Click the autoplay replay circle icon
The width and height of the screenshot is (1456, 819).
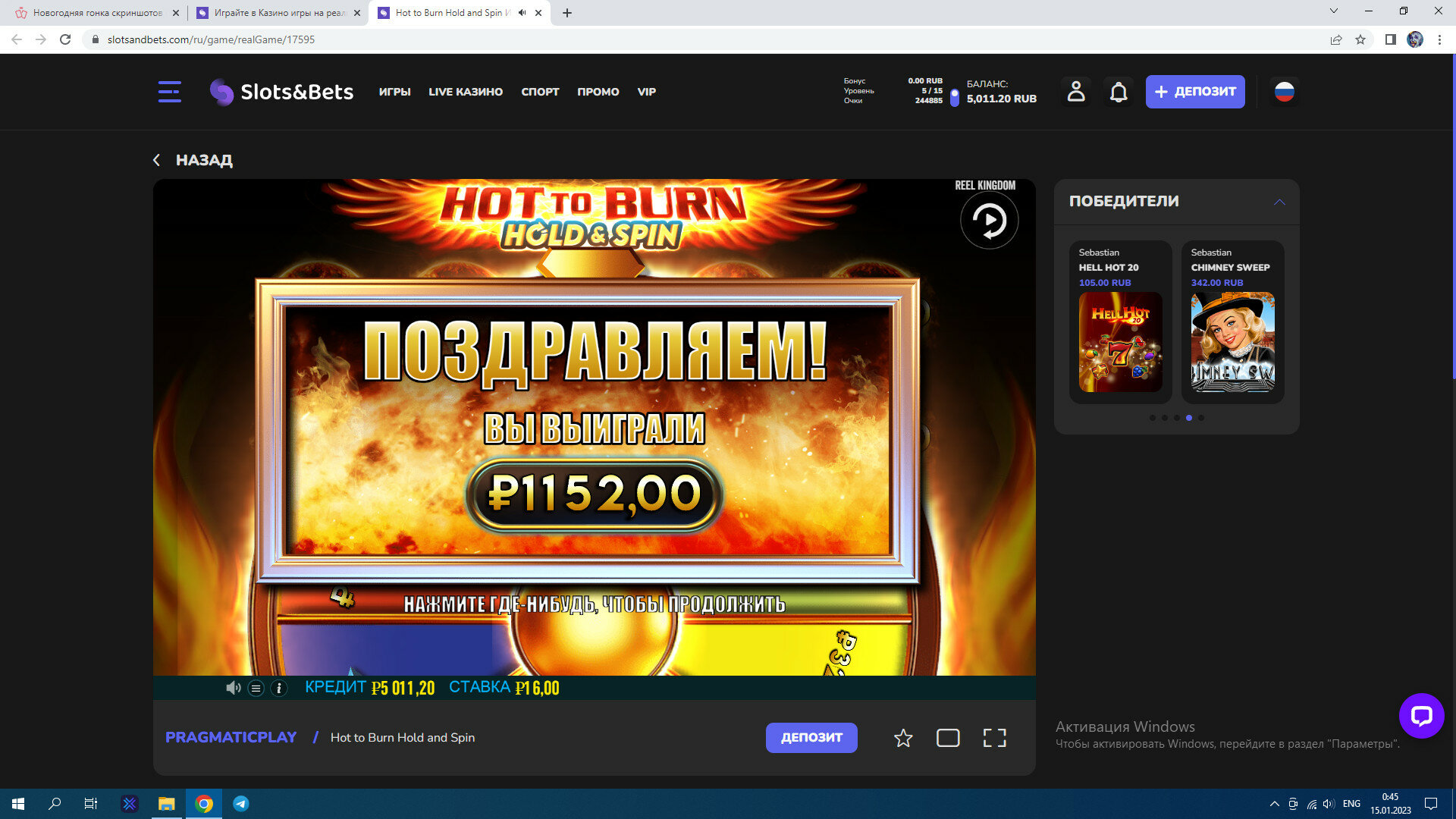pos(989,221)
